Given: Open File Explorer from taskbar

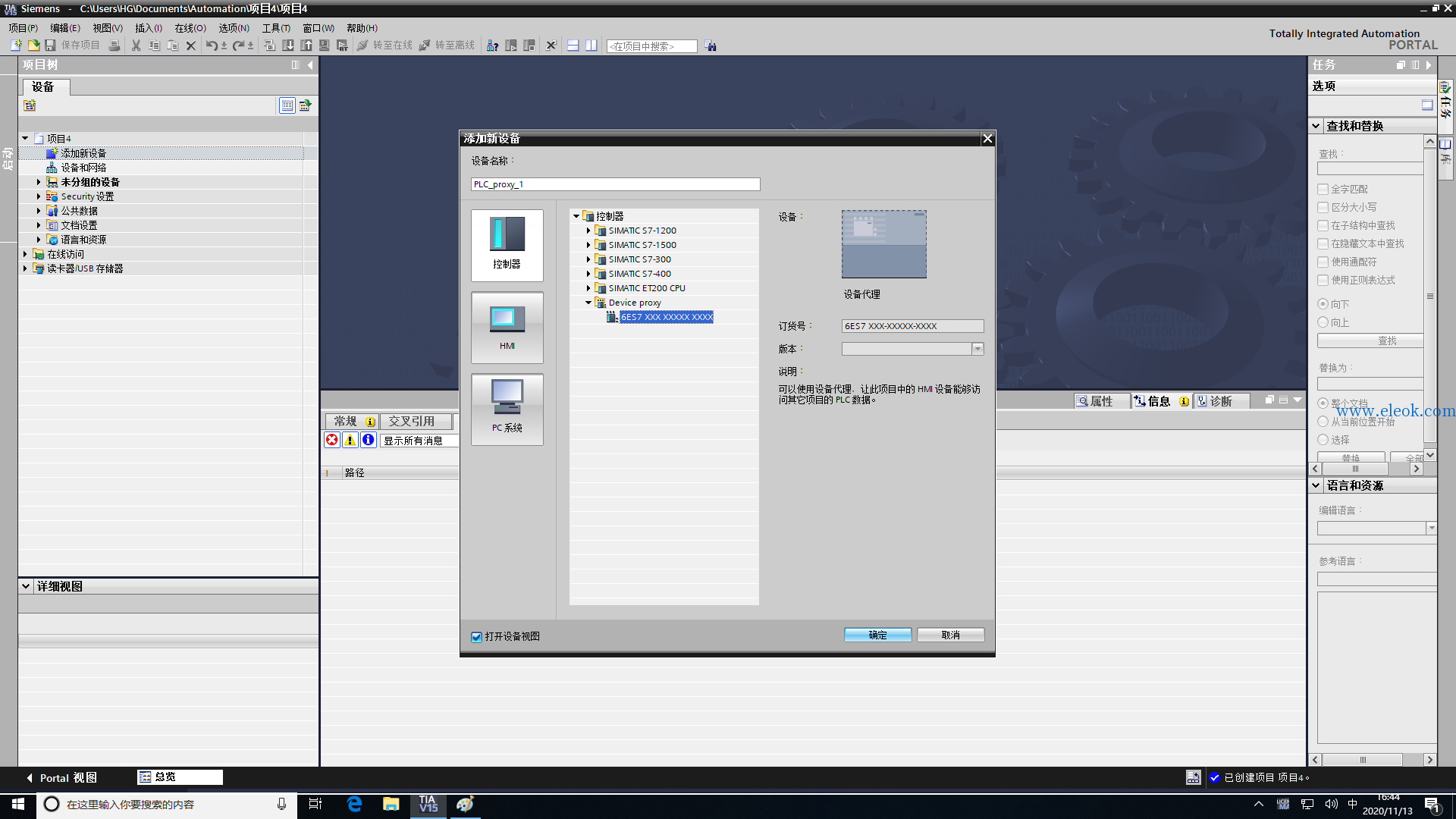Looking at the screenshot, I should [391, 804].
